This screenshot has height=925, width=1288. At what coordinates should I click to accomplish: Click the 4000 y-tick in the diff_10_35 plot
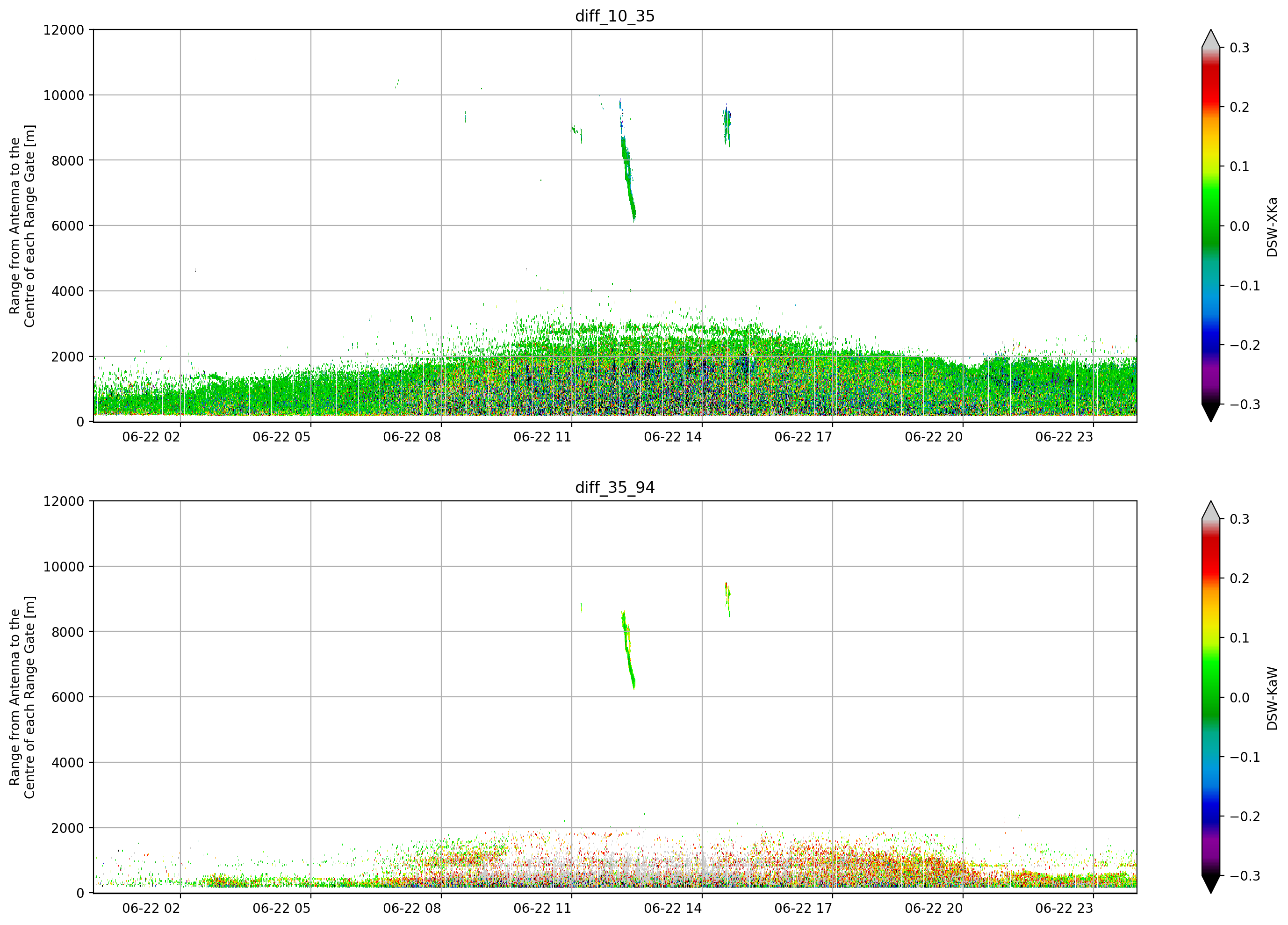68,291
